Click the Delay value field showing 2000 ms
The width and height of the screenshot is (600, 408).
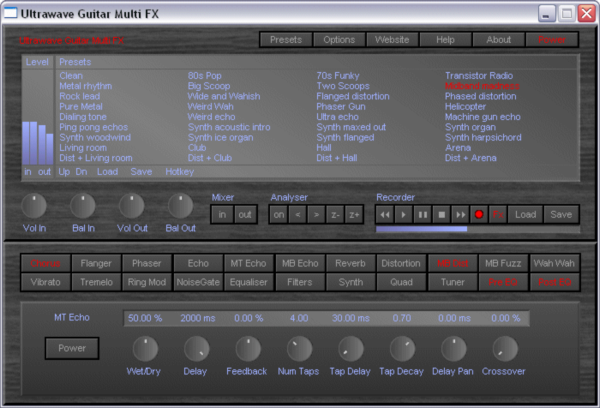point(197,318)
